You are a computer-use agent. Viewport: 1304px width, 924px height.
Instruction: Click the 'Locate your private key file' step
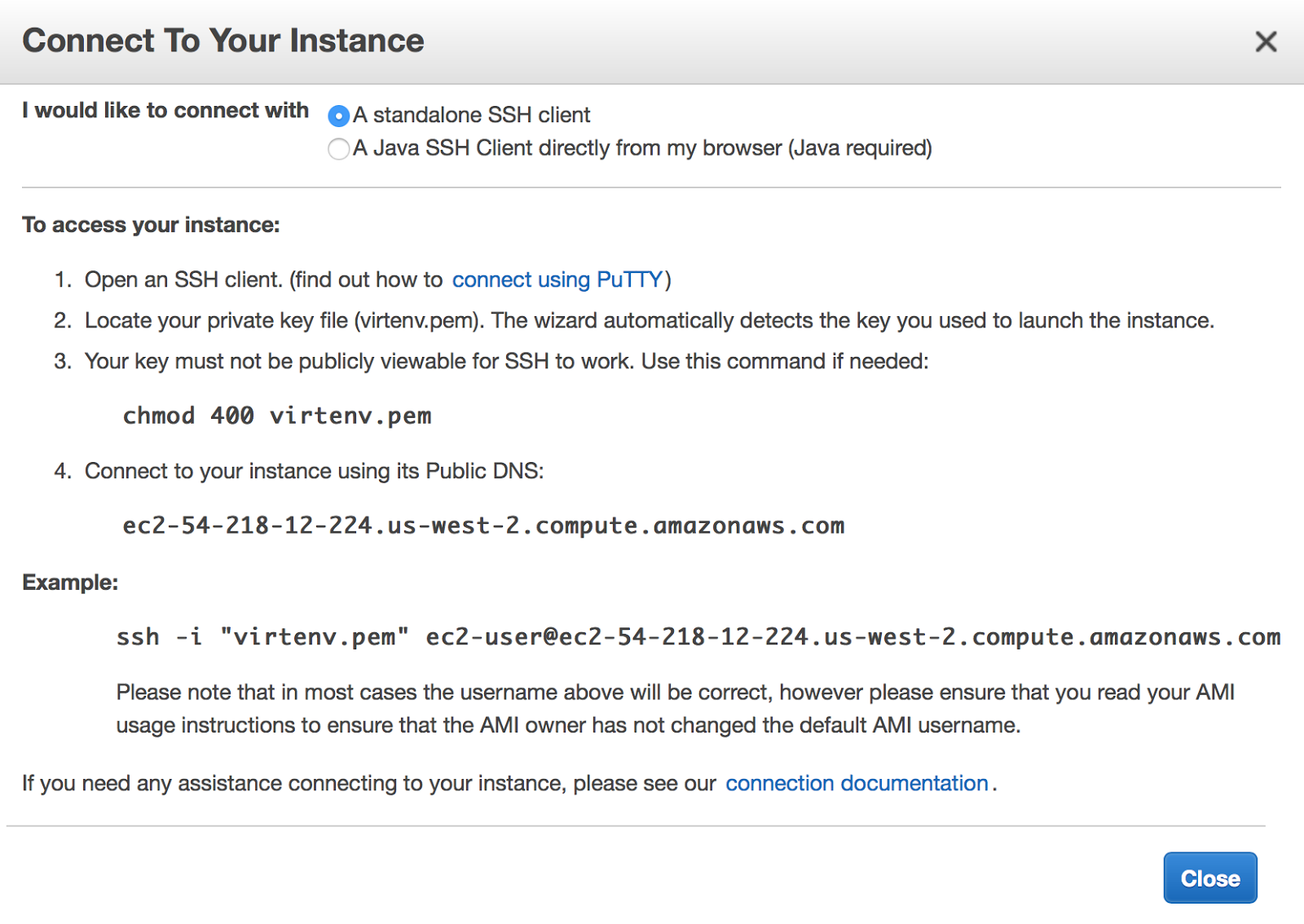(284, 320)
